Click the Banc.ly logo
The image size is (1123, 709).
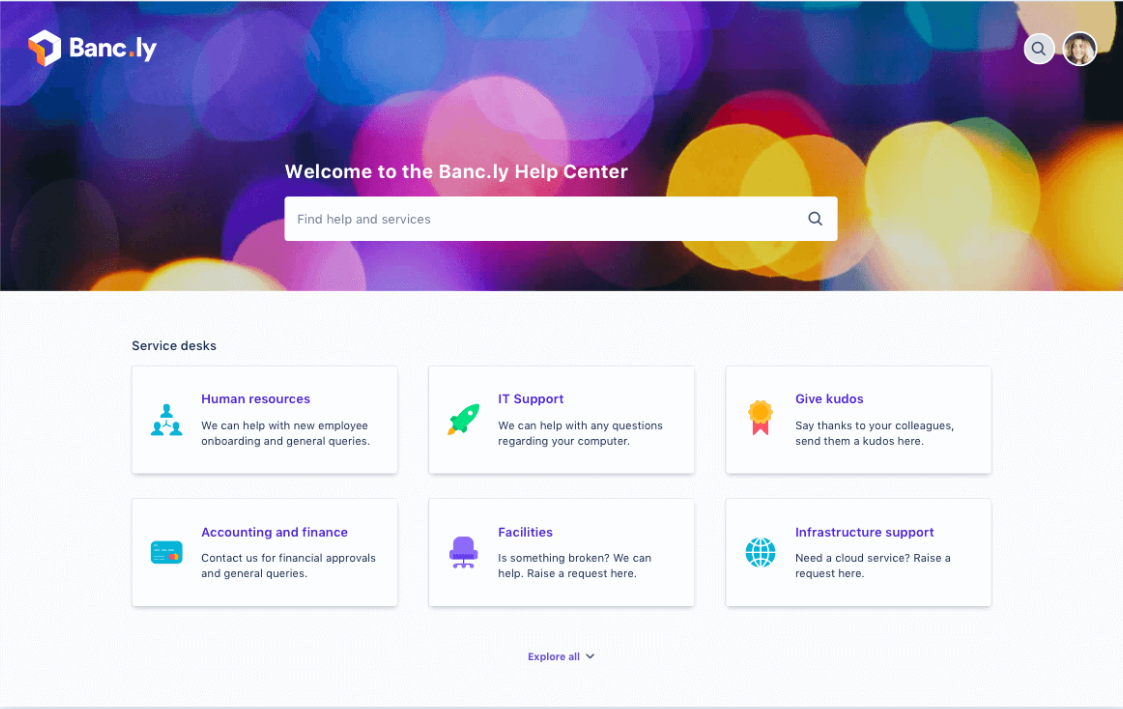[92, 47]
